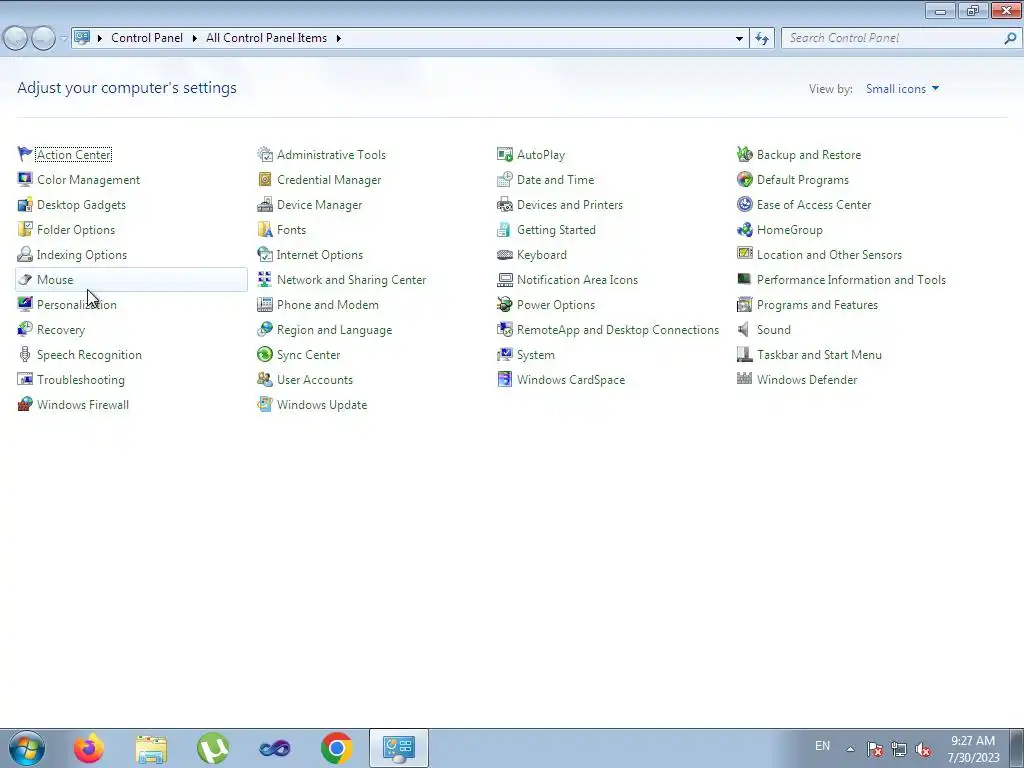Screen dimensions: 1024x768
Task: Open the Windows Start menu orb
Action: pyautogui.click(x=27, y=748)
